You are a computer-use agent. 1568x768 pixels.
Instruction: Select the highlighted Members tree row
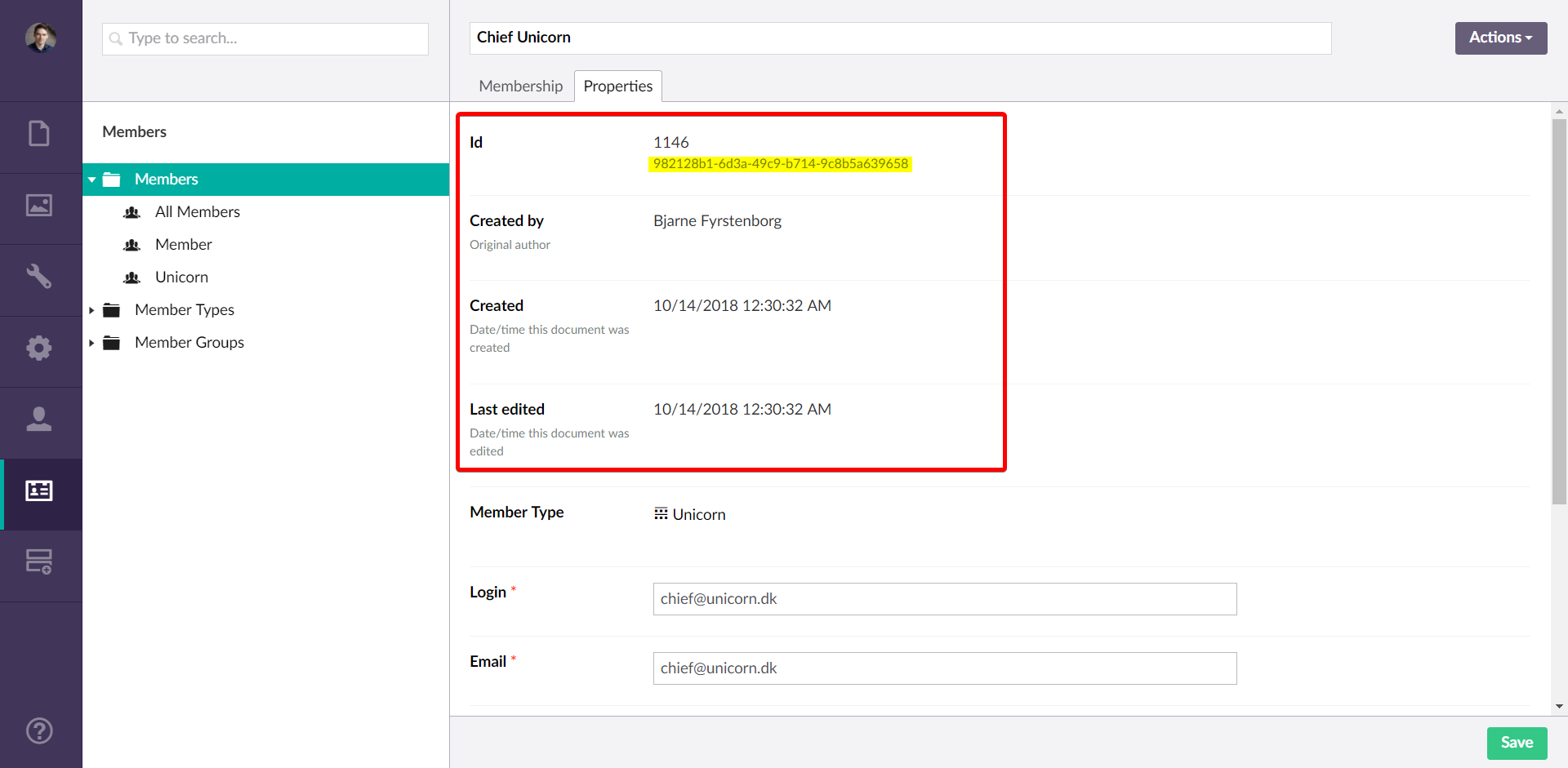[266, 180]
